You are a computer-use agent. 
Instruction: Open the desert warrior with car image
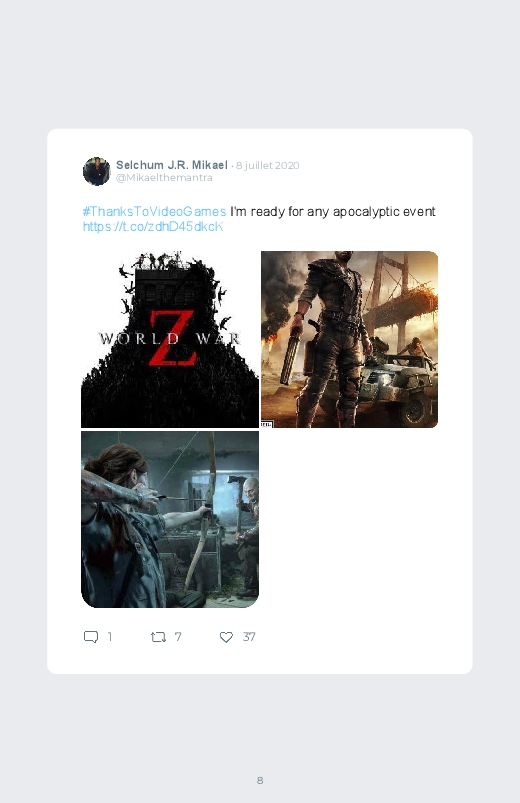[x=349, y=339]
